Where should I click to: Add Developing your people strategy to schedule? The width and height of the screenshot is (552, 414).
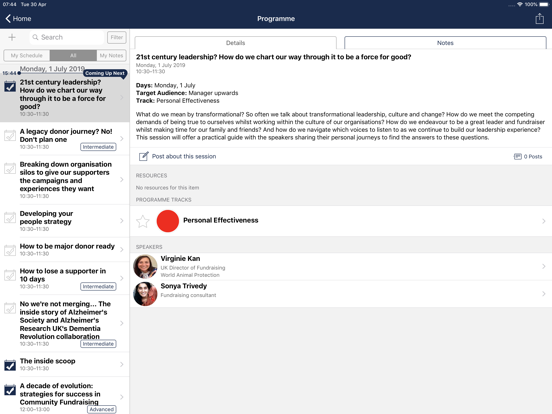10,218
